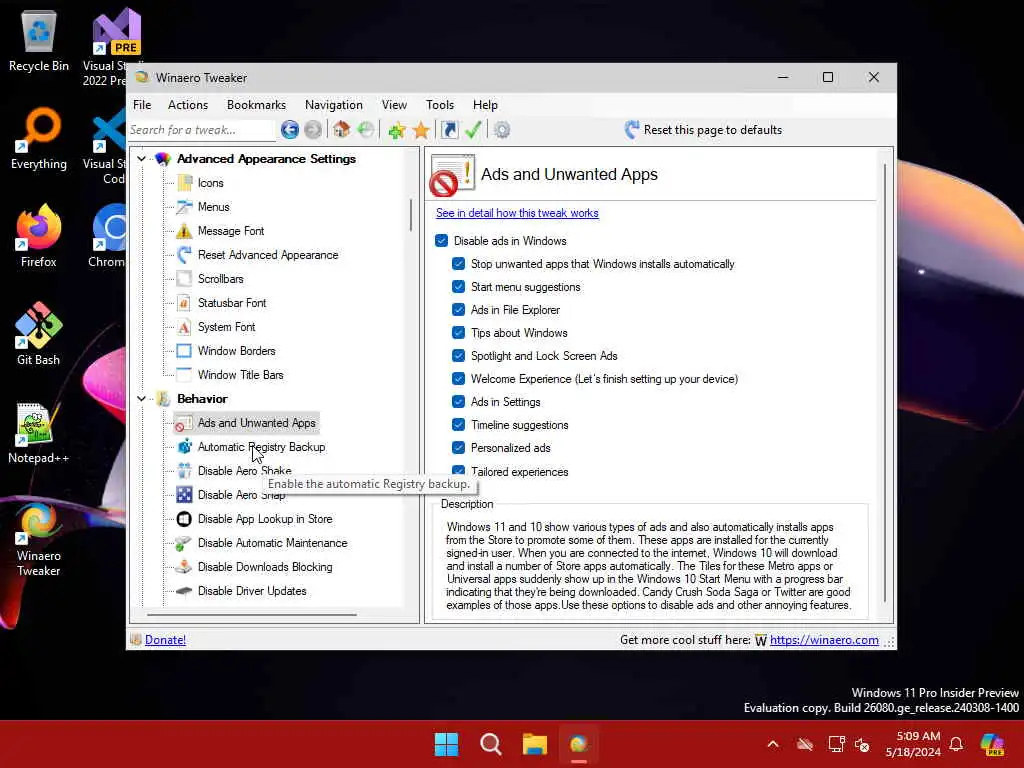Collapse the Behavior tree node
The image size is (1024, 768).
tap(141, 398)
